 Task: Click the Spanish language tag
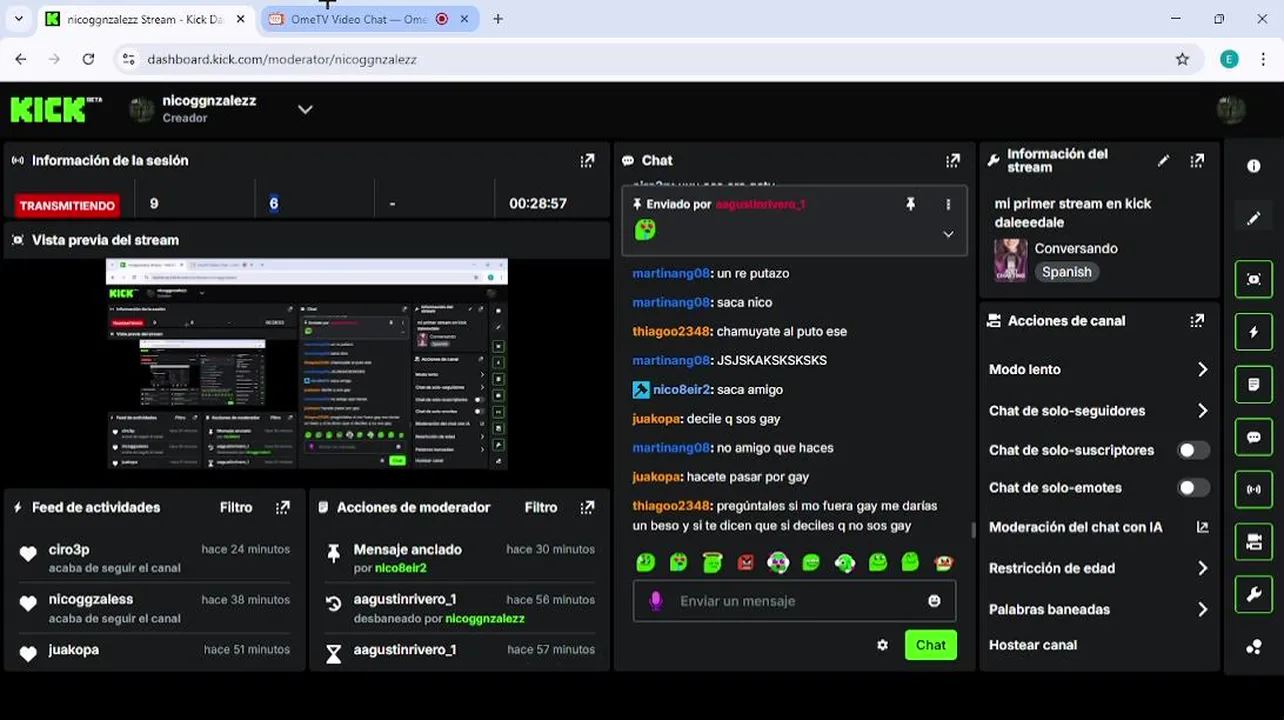[1067, 272]
